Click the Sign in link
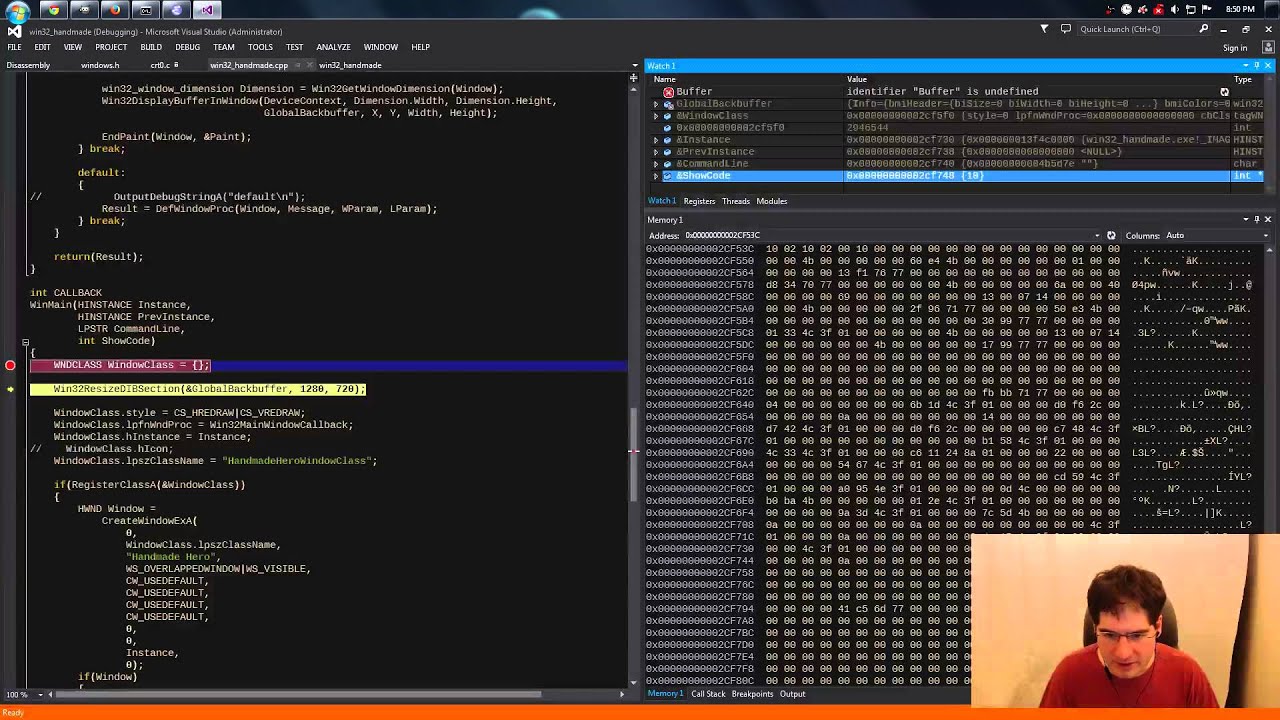The height and width of the screenshot is (720, 1280). coord(1235,48)
